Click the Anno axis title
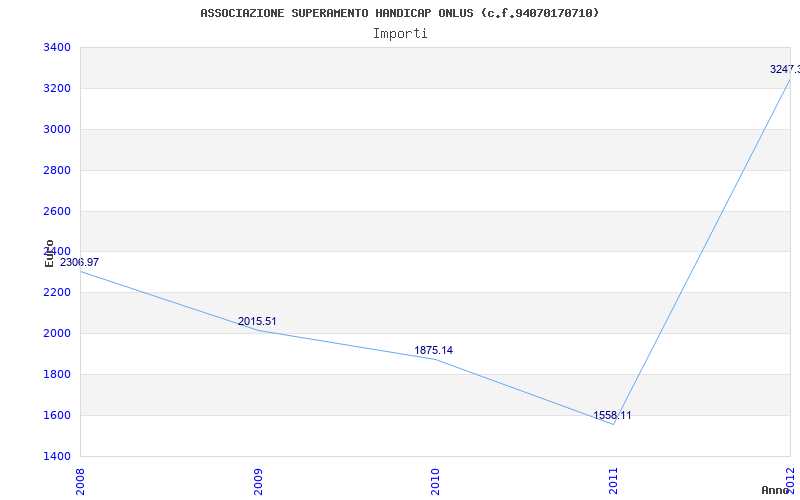800x500 pixels. [776, 490]
